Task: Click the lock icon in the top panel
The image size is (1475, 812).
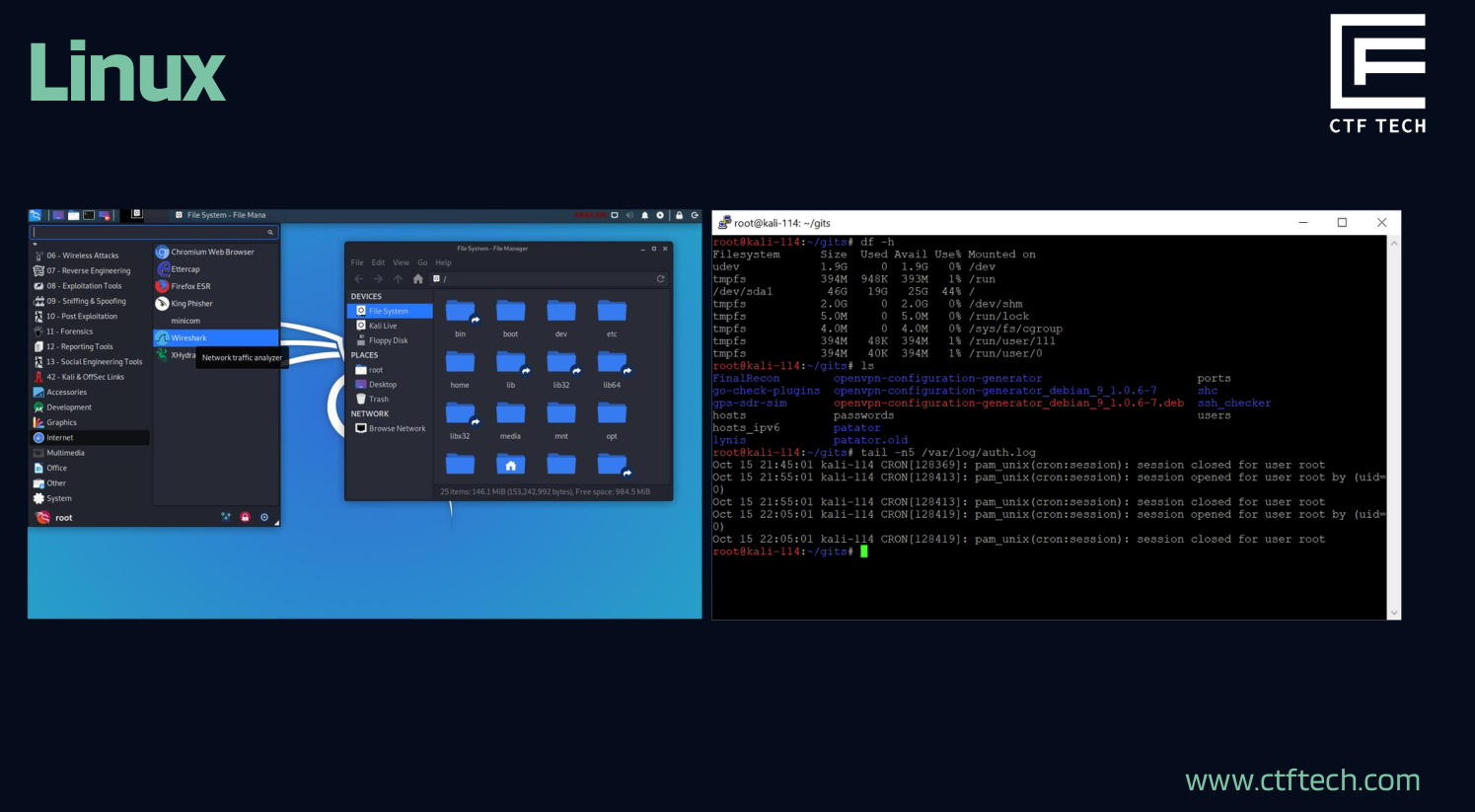Action: pos(679,215)
